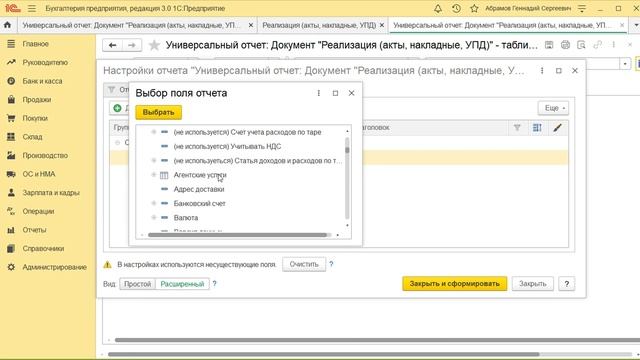Click the Выбрать button
Image resolution: width=640 pixels, height=360 pixels.
[x=159, y=112]
